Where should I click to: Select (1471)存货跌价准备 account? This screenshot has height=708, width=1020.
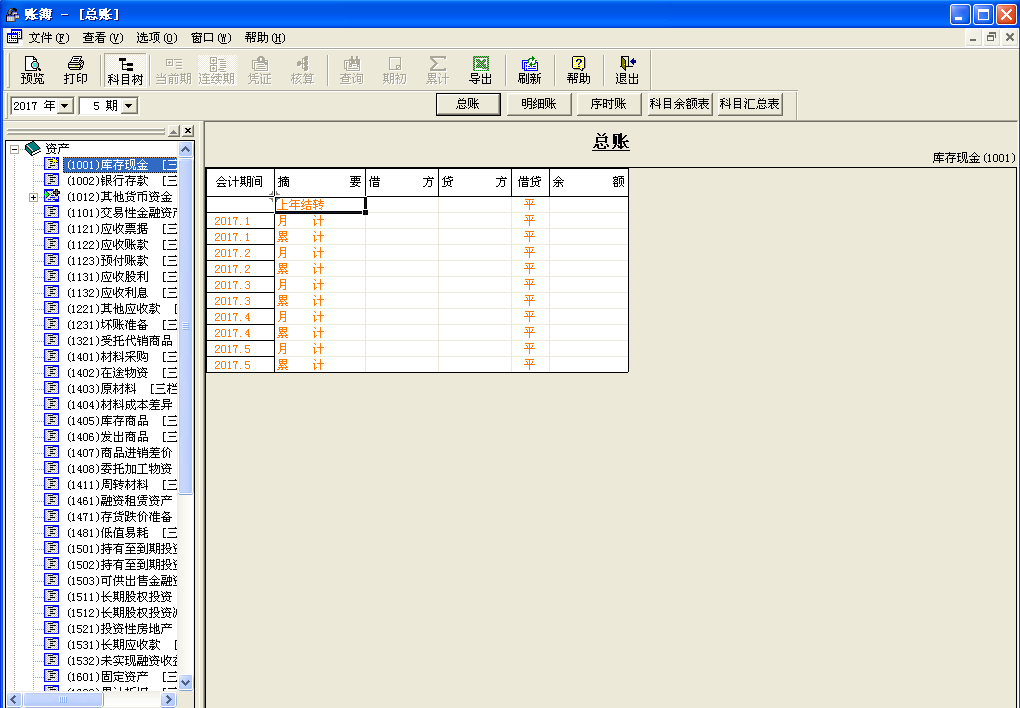(x=120, y=517)
